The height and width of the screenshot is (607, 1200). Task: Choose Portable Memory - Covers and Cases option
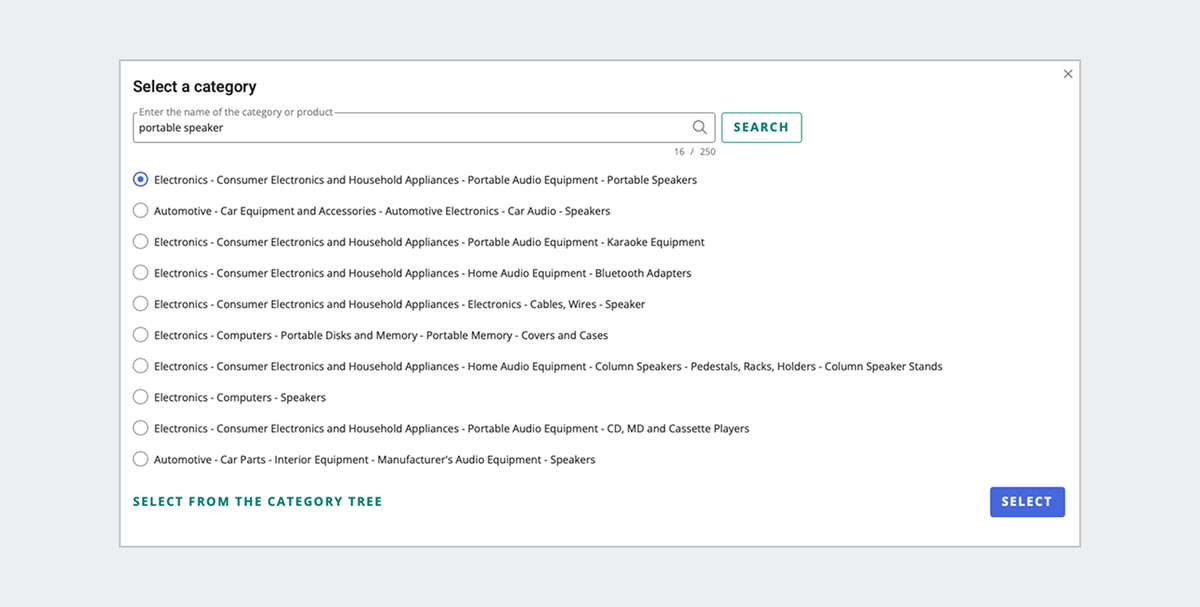(x=141, y=335)
